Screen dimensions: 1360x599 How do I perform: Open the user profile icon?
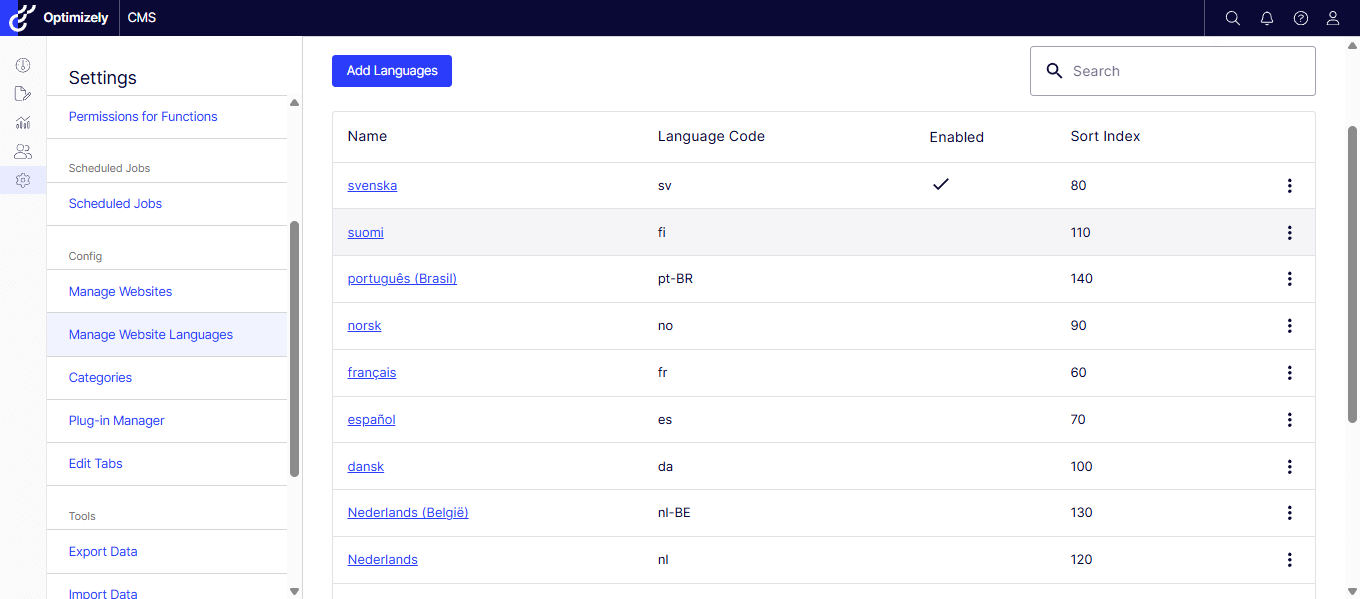[x=1333, y=17]
